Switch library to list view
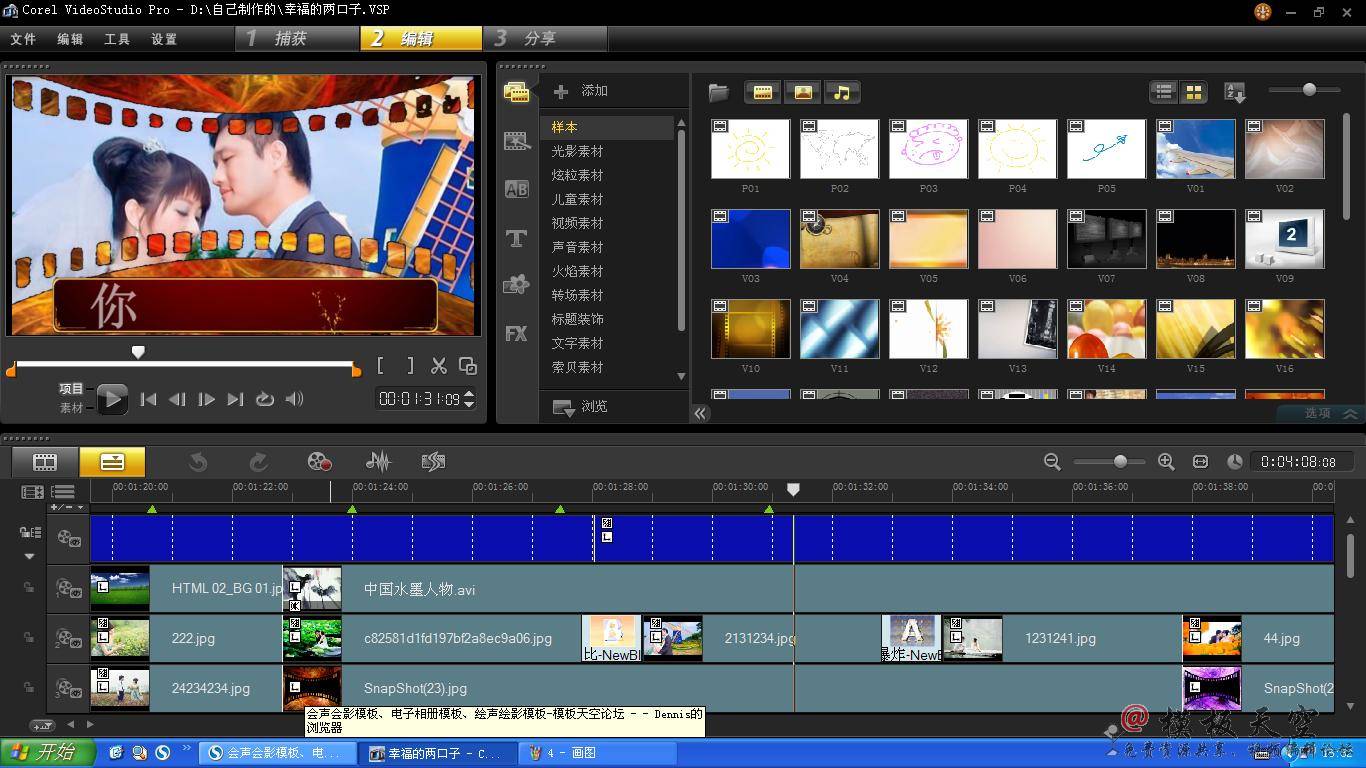 click(x=1163, y=91)
